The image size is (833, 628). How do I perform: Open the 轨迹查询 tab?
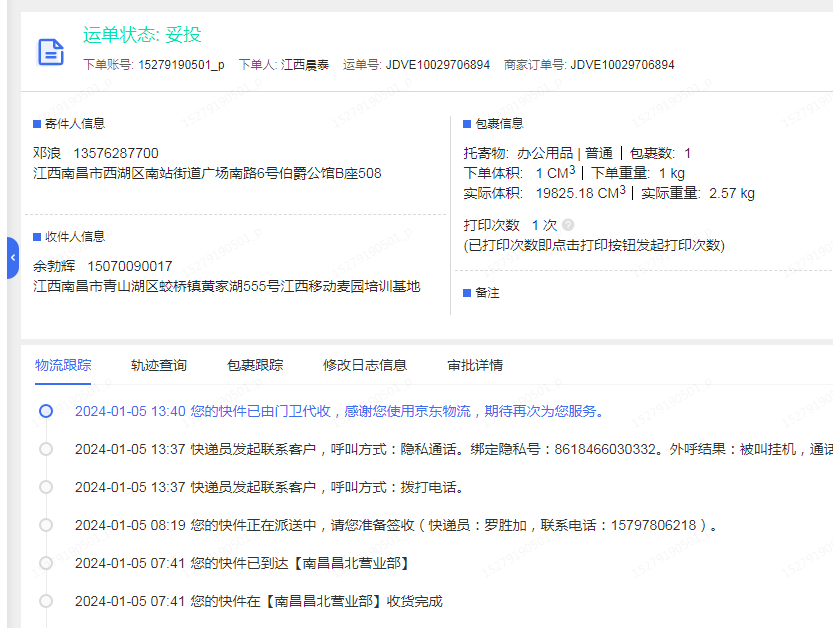click(x=159, y=365)
